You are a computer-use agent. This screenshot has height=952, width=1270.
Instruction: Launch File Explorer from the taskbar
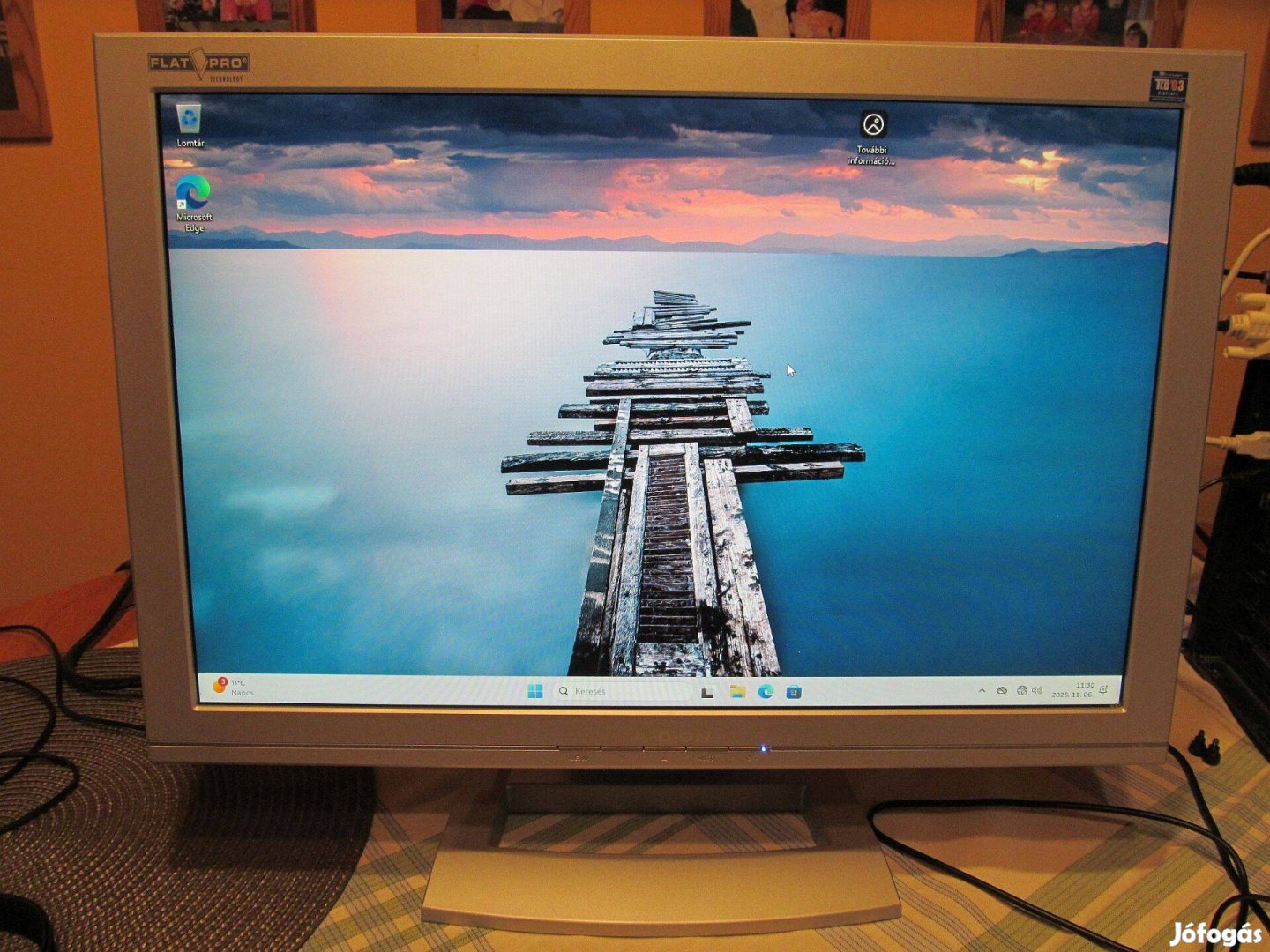pos(737,692)
